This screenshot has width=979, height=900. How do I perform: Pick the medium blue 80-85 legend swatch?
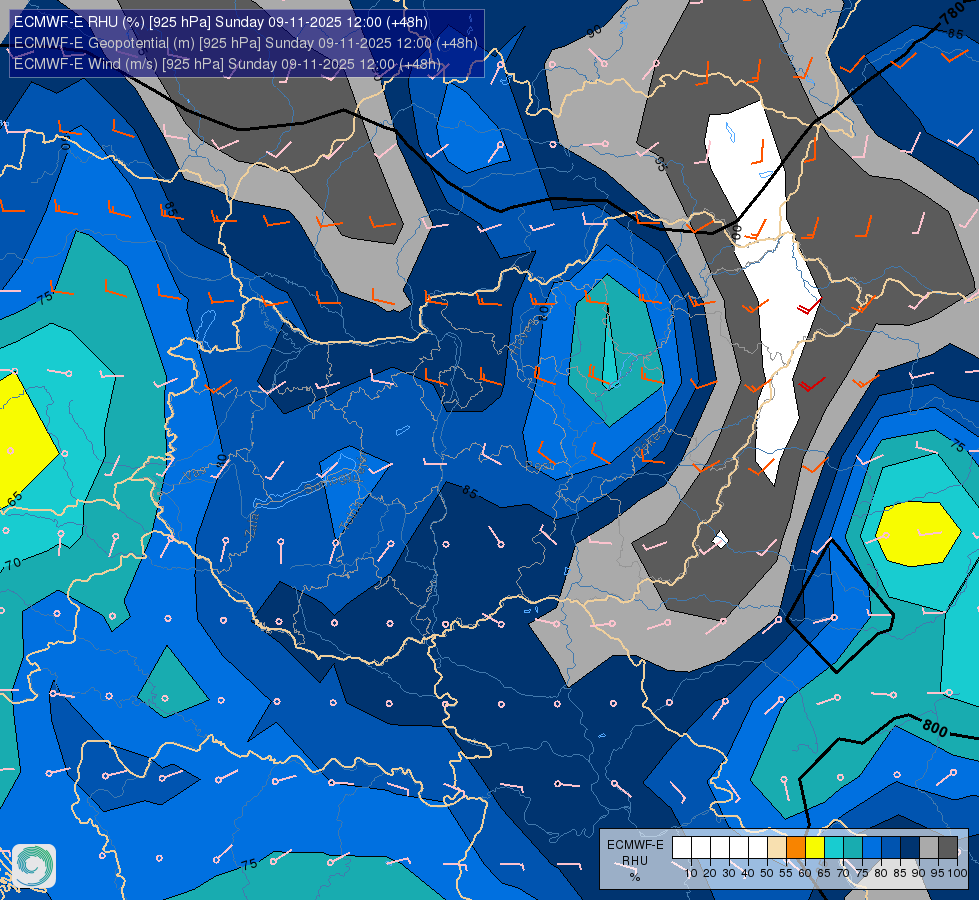click(891, 848)
